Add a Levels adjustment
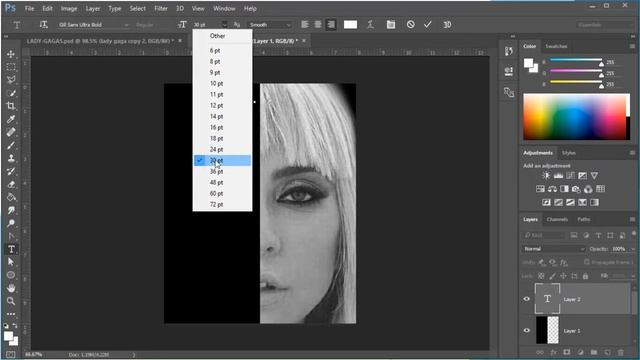Screen dimensions: 640x360 (558, 176)
